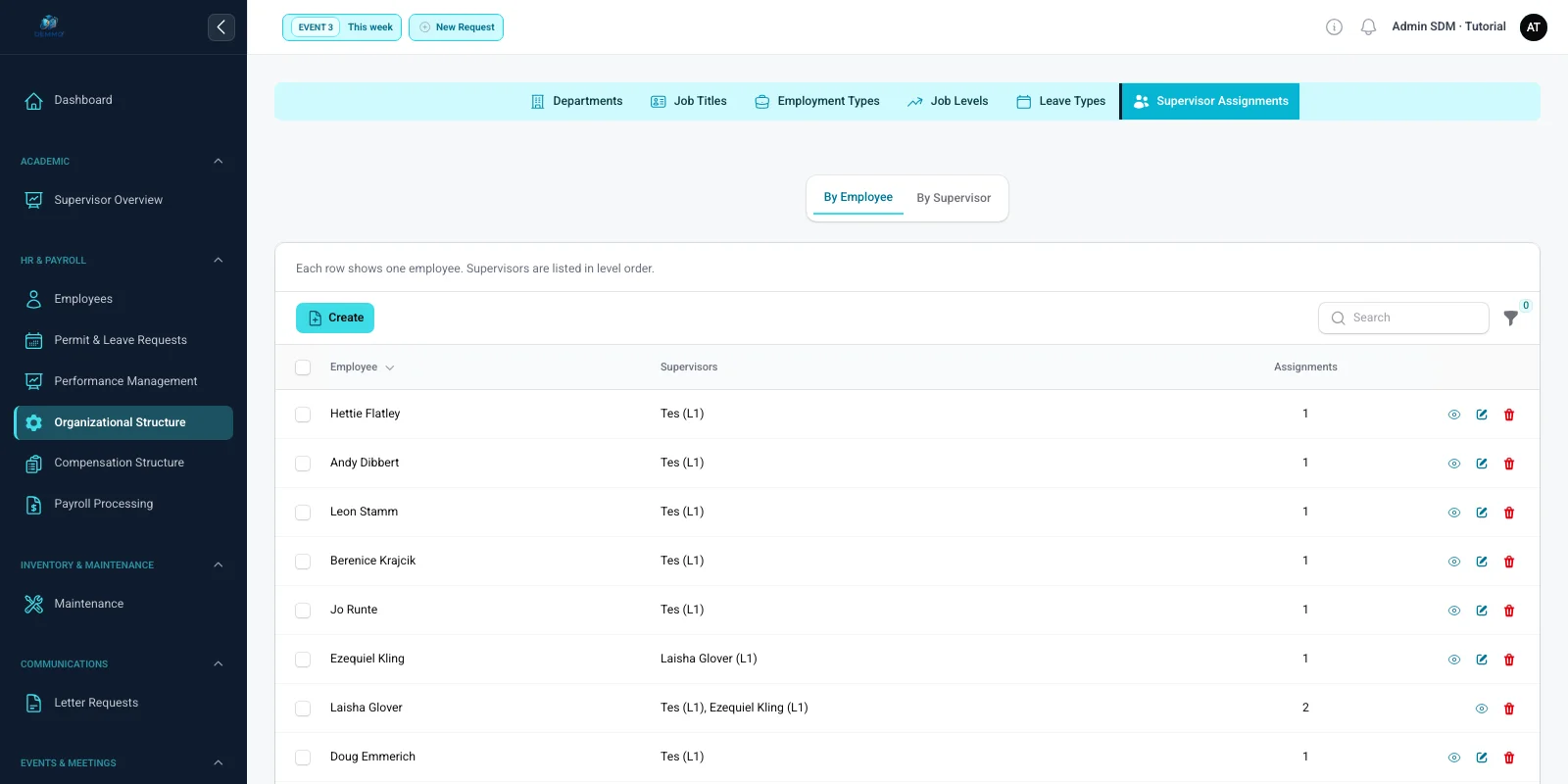Image resolution: width=1568 pixels, height=784 pixels.
Task: Edit Doug Emmerich's supervisor assignment
Action: [1482, 758]
